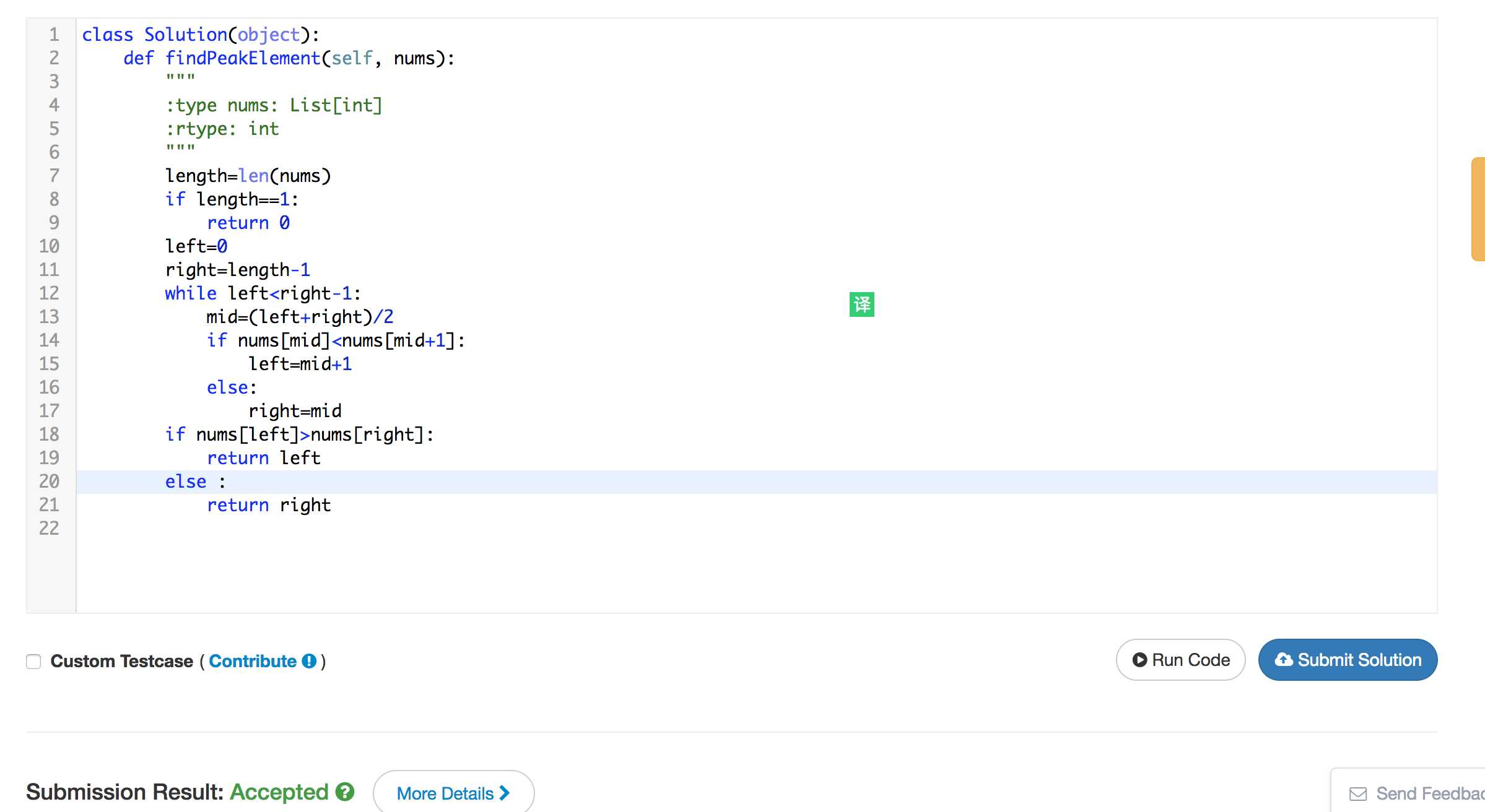Click the orange side tab at the right edge

point(1478,209)
